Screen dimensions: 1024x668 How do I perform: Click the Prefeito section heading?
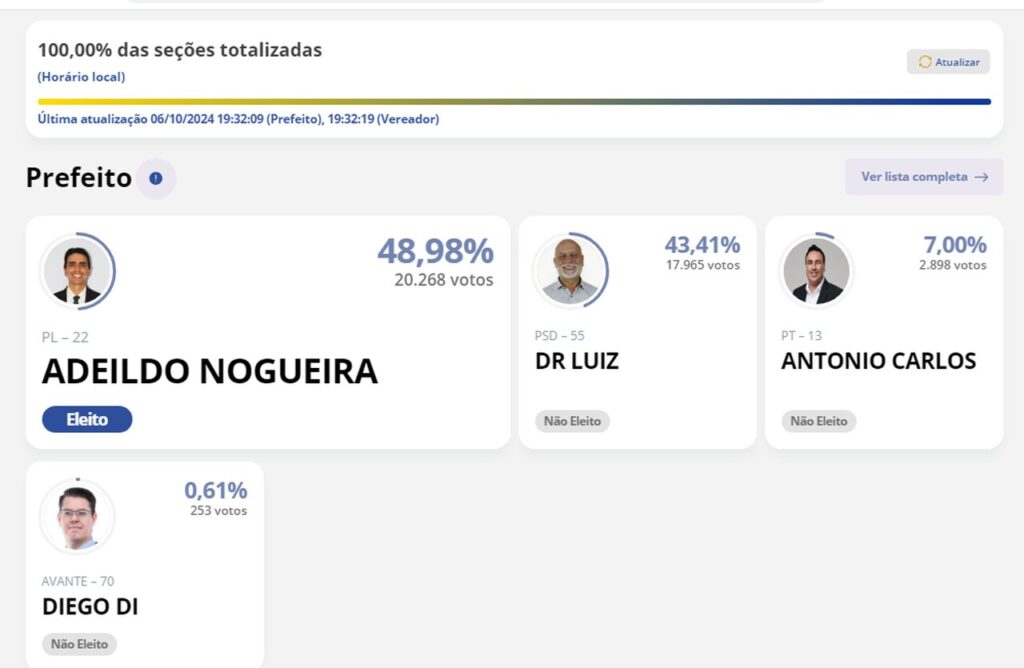click(x=79, y=178)
